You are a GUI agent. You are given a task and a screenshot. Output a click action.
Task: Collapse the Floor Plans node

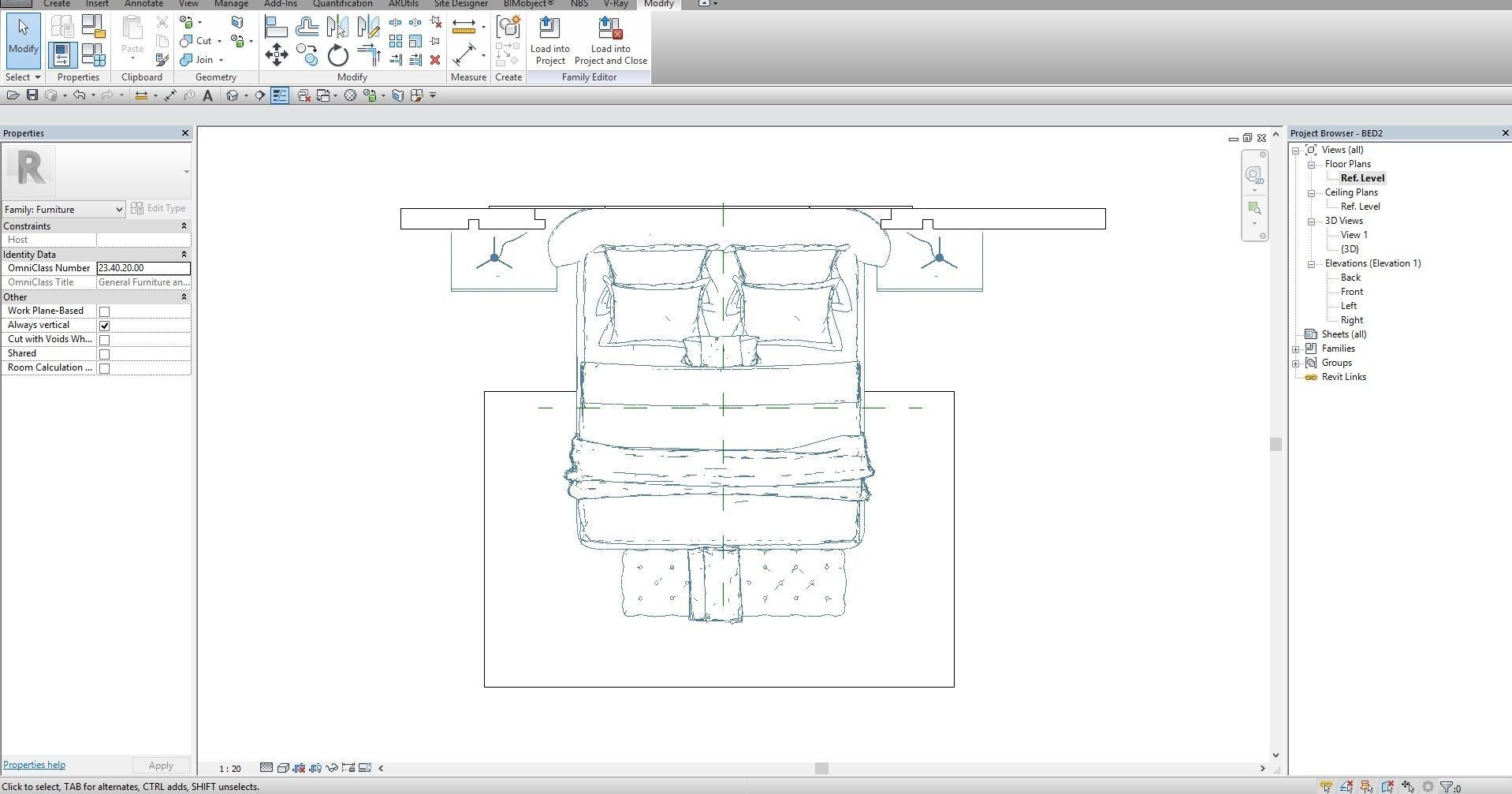[1312, 165]
